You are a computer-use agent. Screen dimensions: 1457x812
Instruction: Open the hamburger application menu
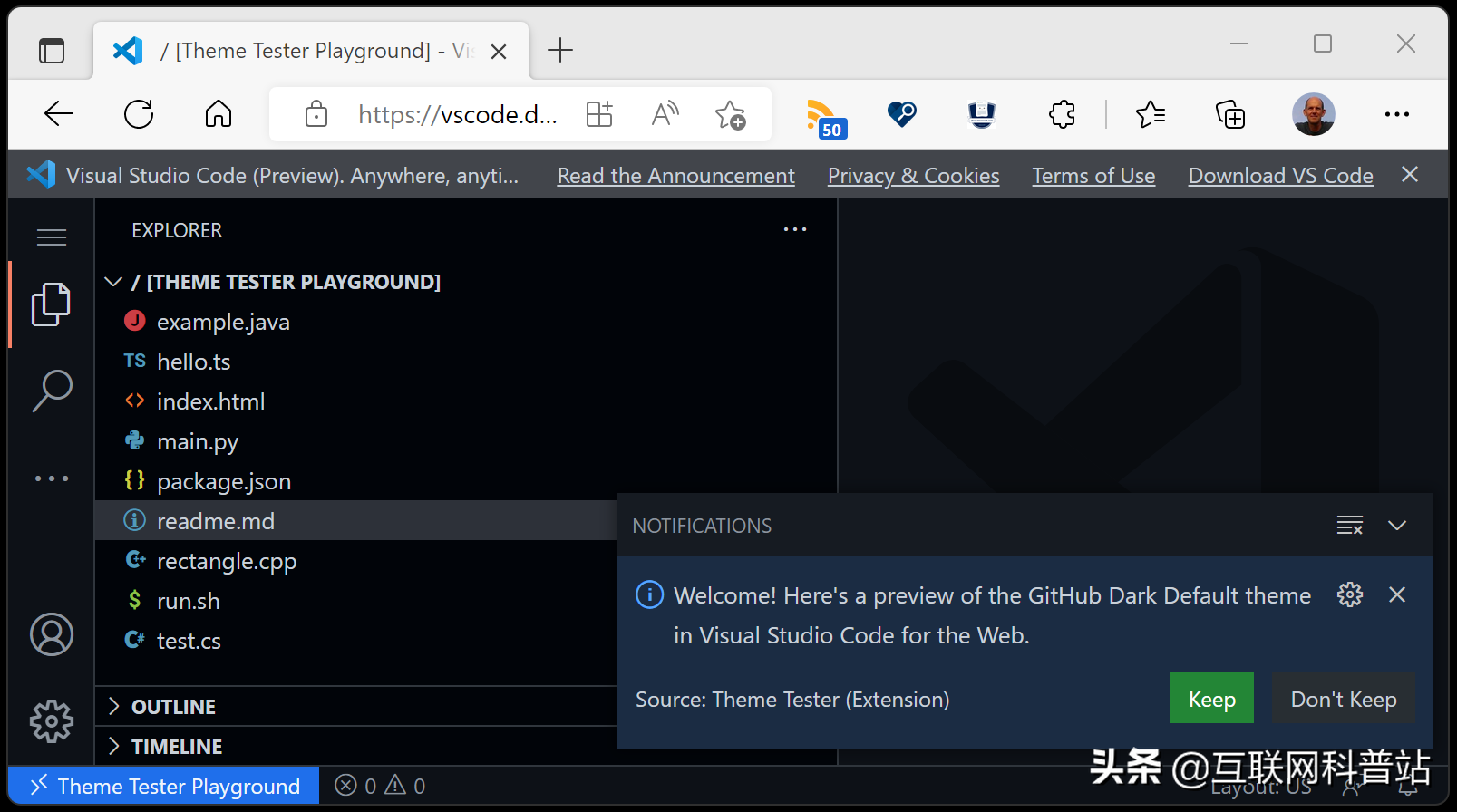pos(52,237)
